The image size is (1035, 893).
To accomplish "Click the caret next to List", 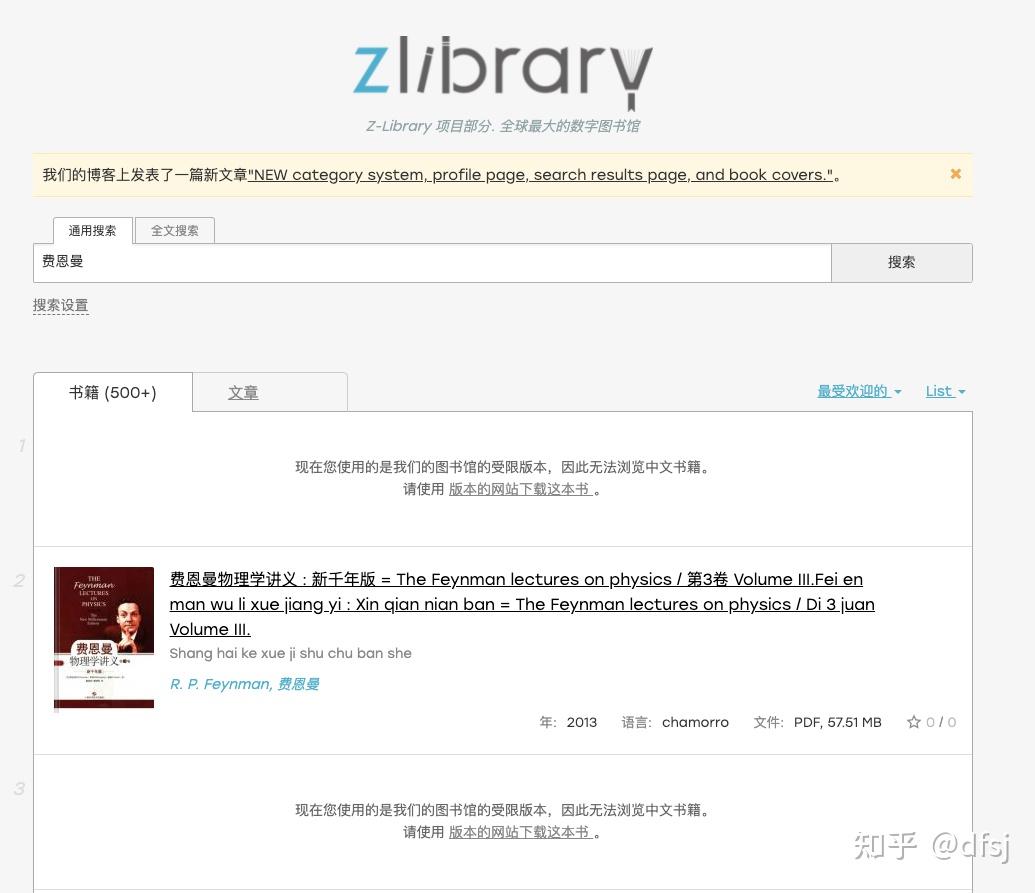I will click(x=962, y=391).
